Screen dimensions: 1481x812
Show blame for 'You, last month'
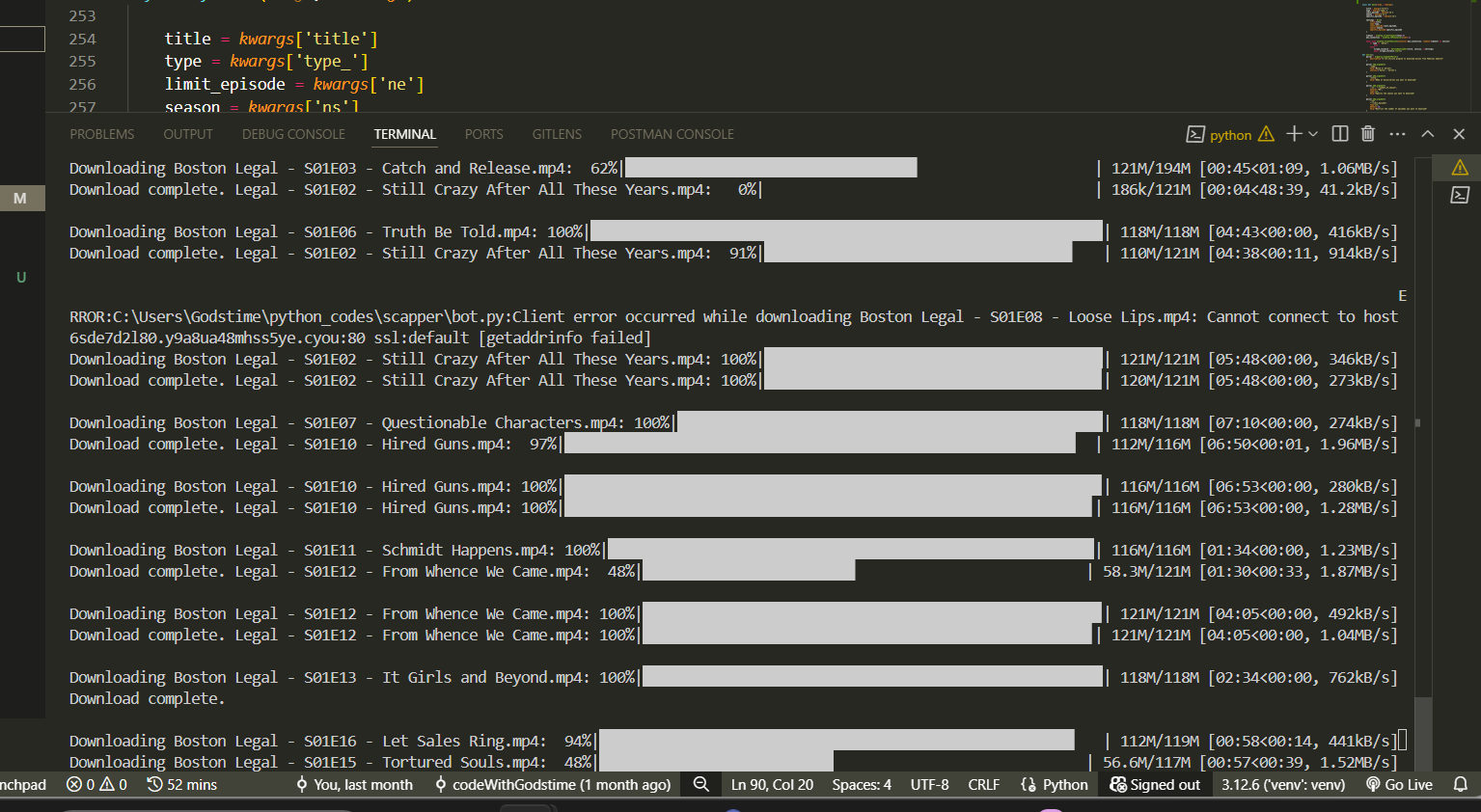(355, 785)
